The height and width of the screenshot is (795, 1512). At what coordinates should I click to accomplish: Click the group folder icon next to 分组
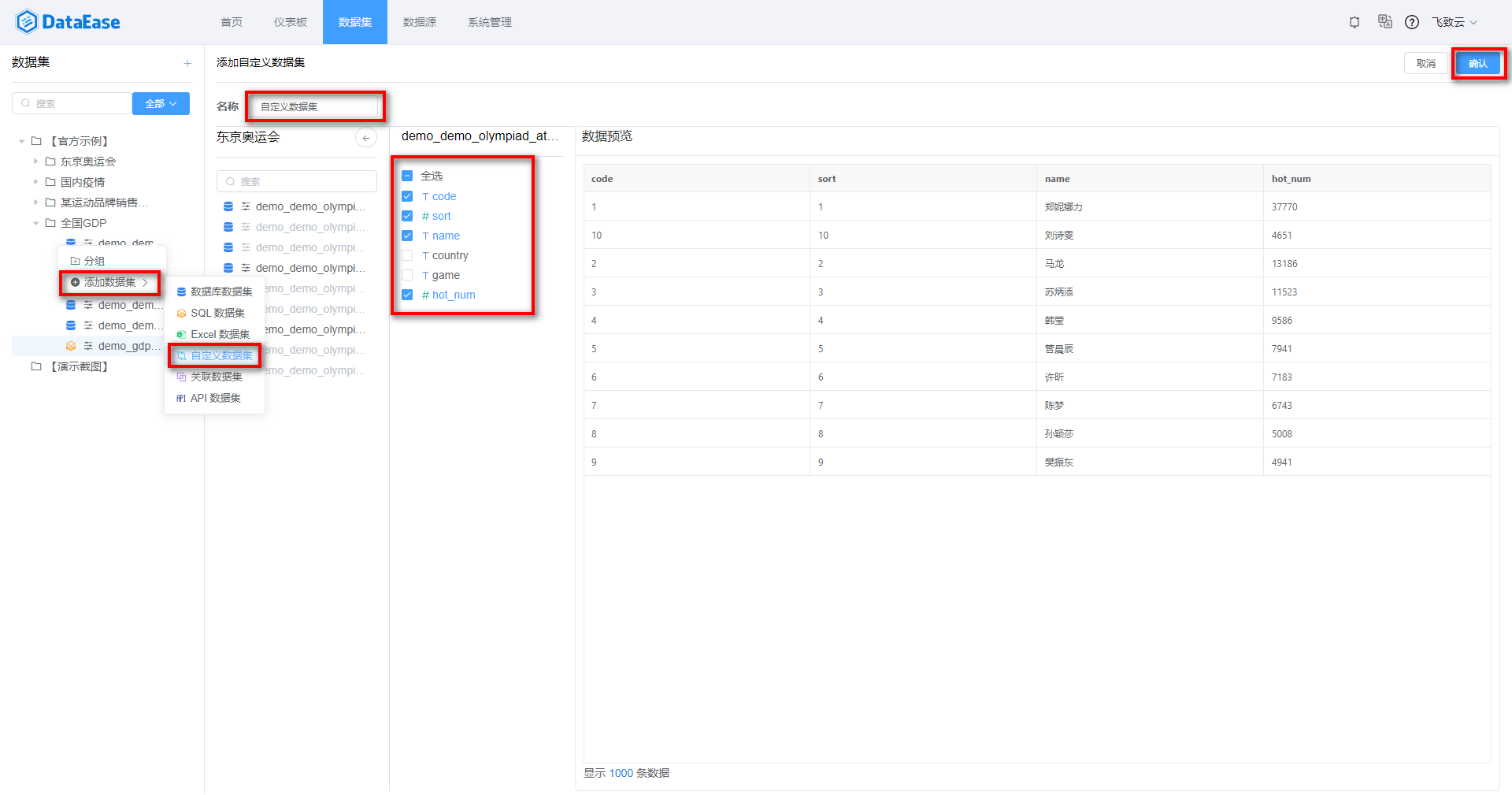[x=75, y=261]
